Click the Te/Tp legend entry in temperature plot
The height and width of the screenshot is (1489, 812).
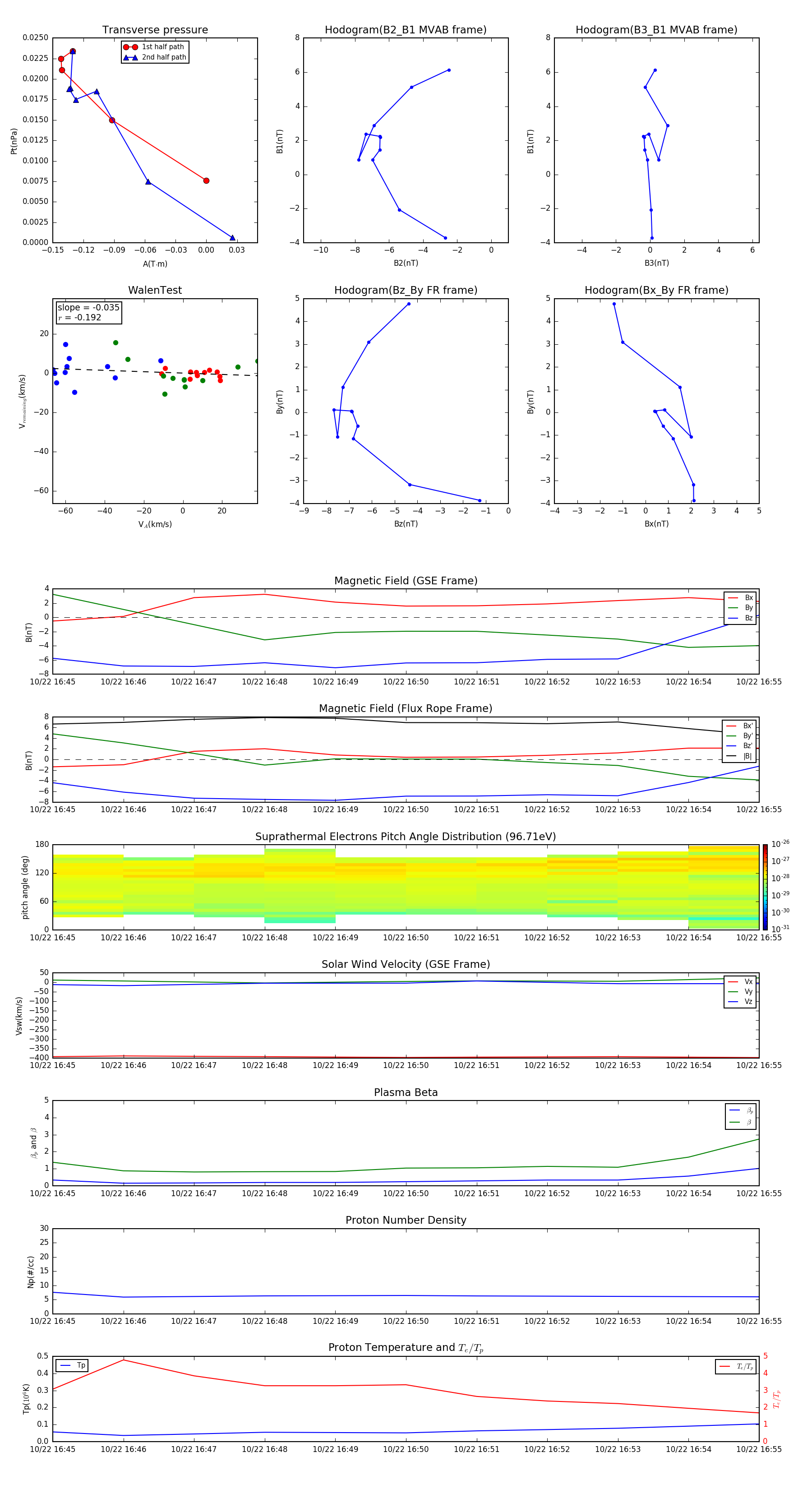[x=736, y=1366]
